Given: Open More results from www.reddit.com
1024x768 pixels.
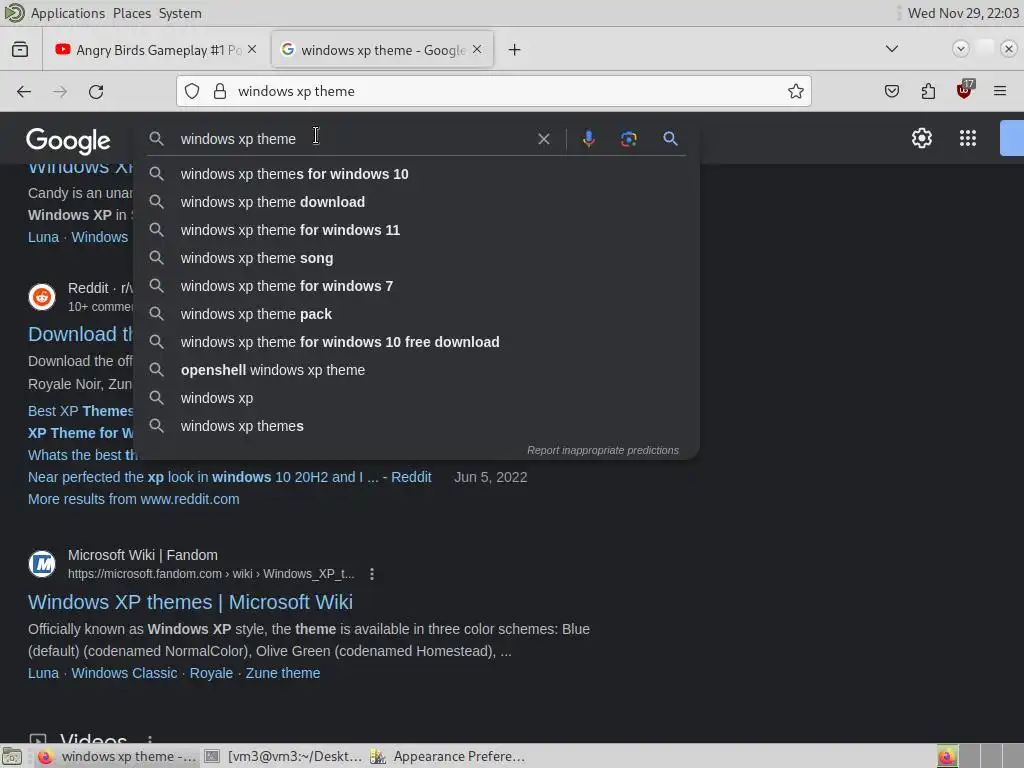Looking at the screenshot, I should [134, 499].
